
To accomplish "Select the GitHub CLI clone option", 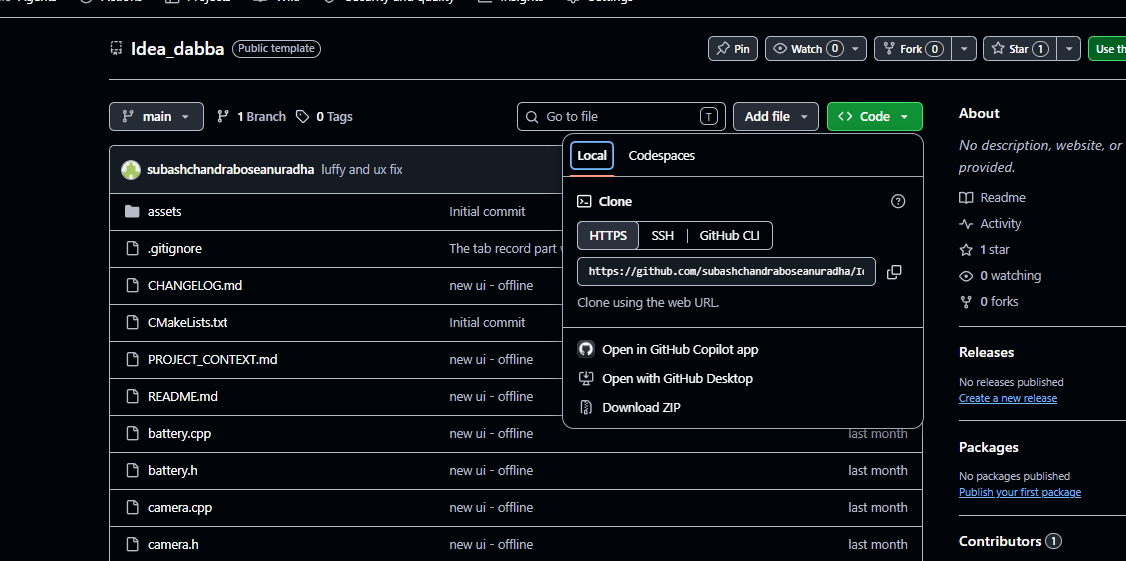I will (x=730, y=236).
